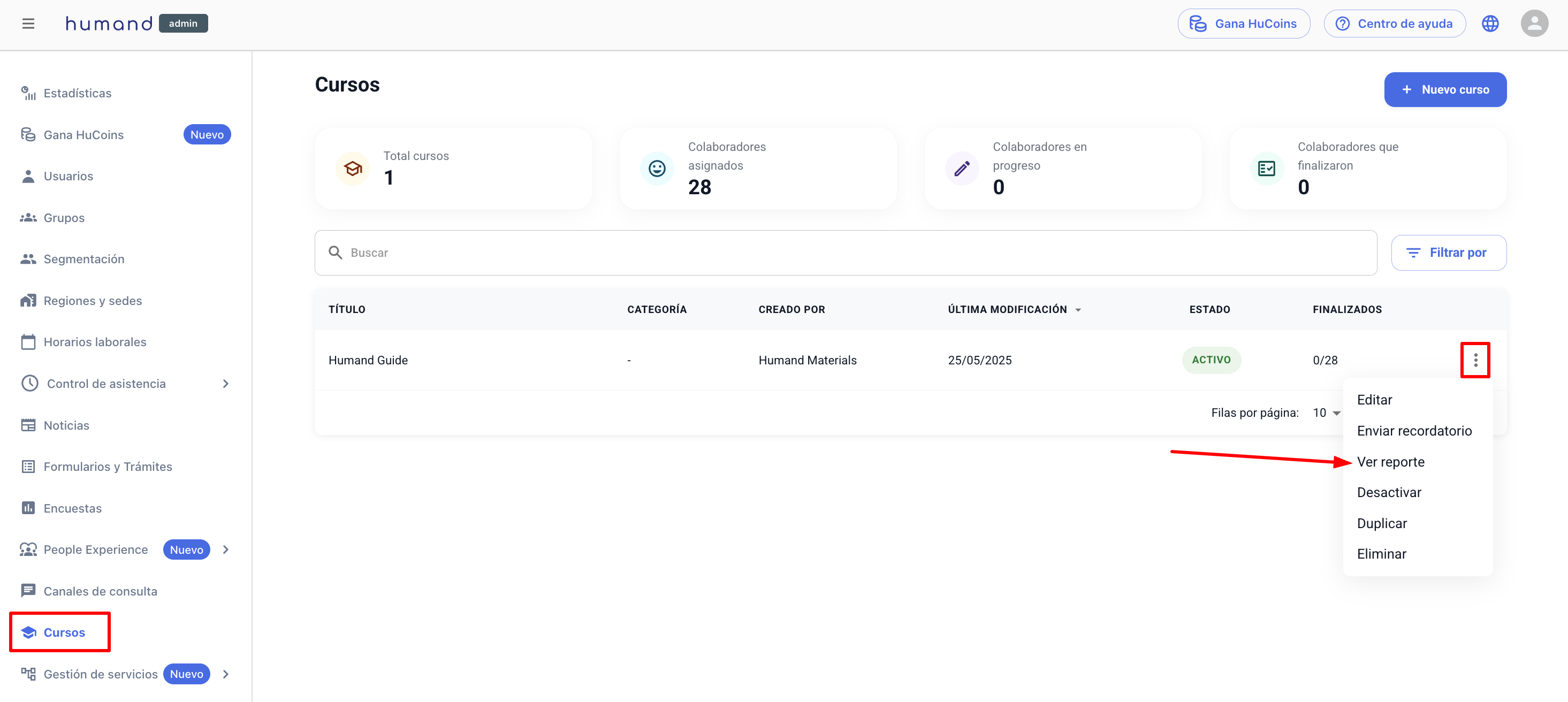Open the hamburger menu icon

point(28,24)
